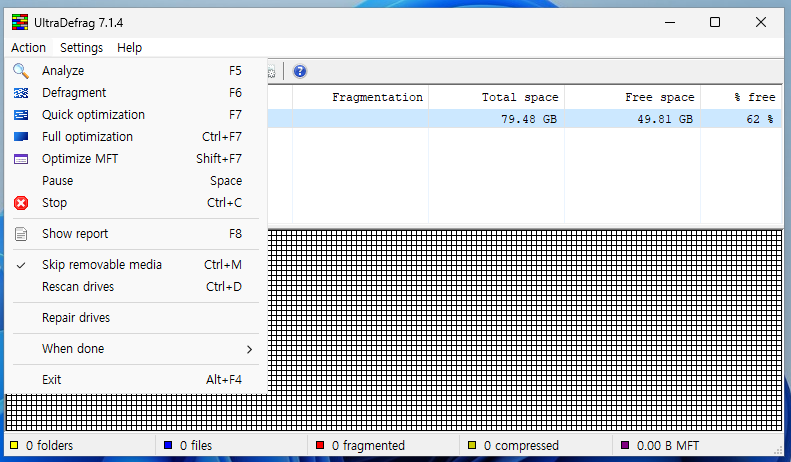
Task: Click the Ctrl+D shortcut beside Rescan drives
Action: pyautogui.click(x=223, y=286)
